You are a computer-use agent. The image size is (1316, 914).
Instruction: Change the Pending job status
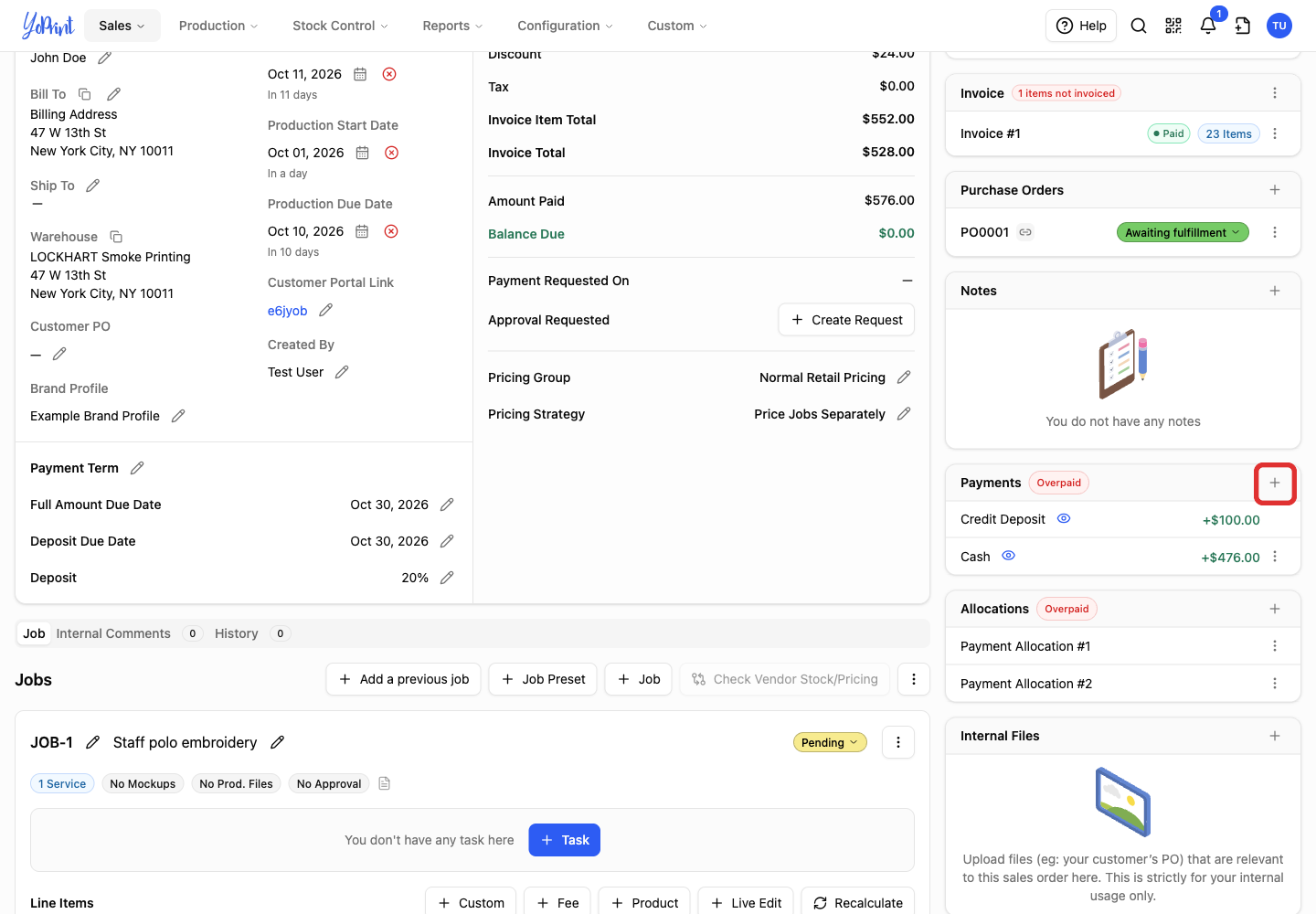coord(830,742)
